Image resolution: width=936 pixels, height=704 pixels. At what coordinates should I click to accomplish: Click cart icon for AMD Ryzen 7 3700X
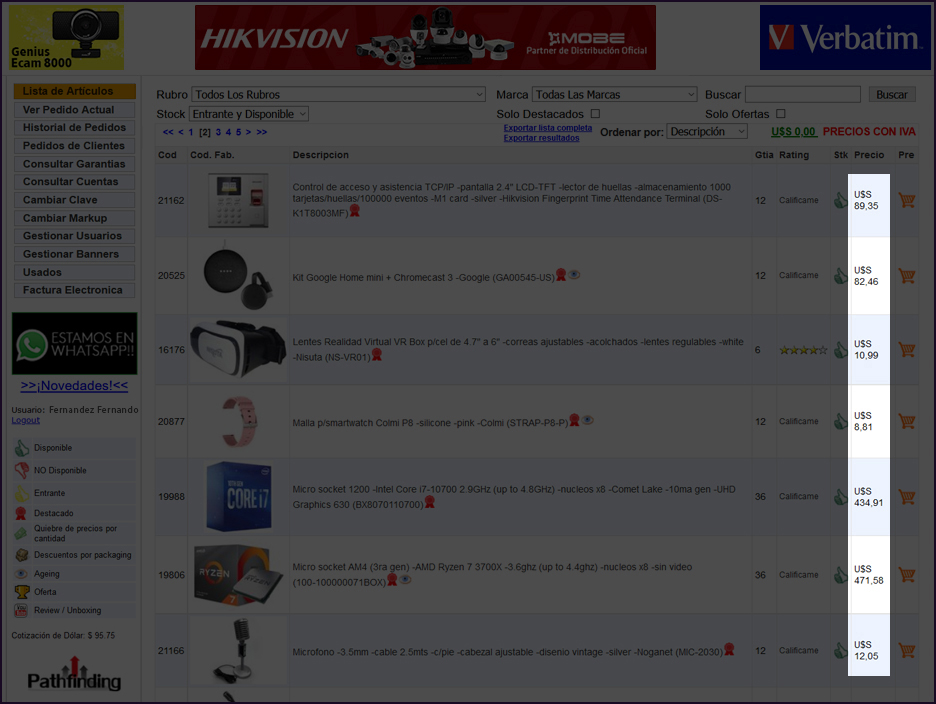pos(907,575)
